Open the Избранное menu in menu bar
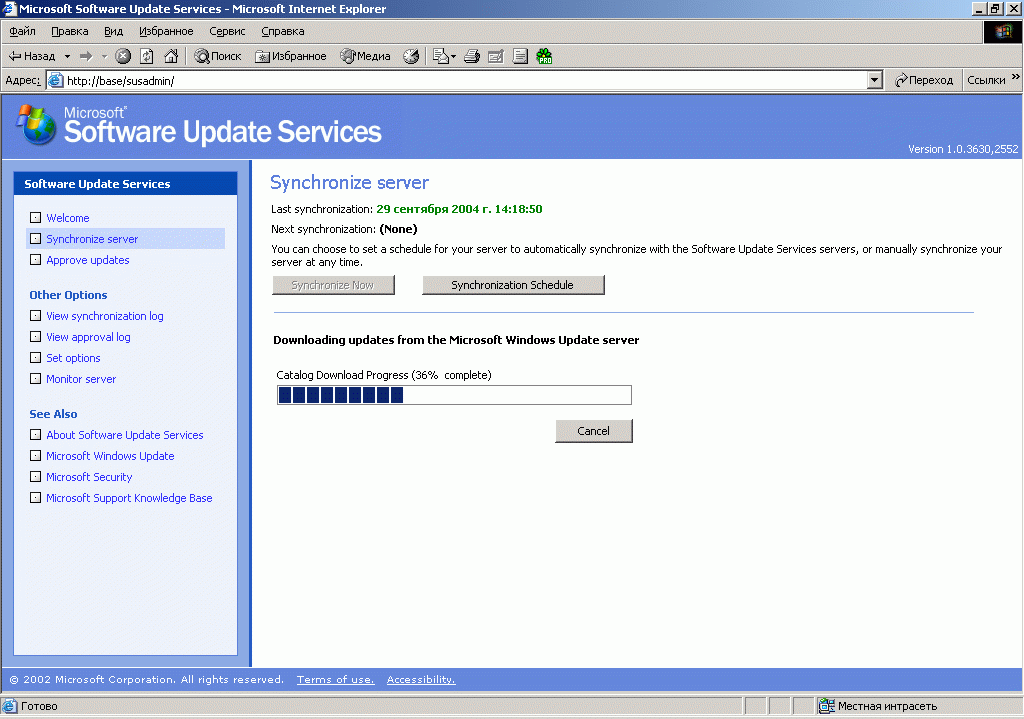The height and width of the screenshot is (719, 1024). tap(166, 31)
